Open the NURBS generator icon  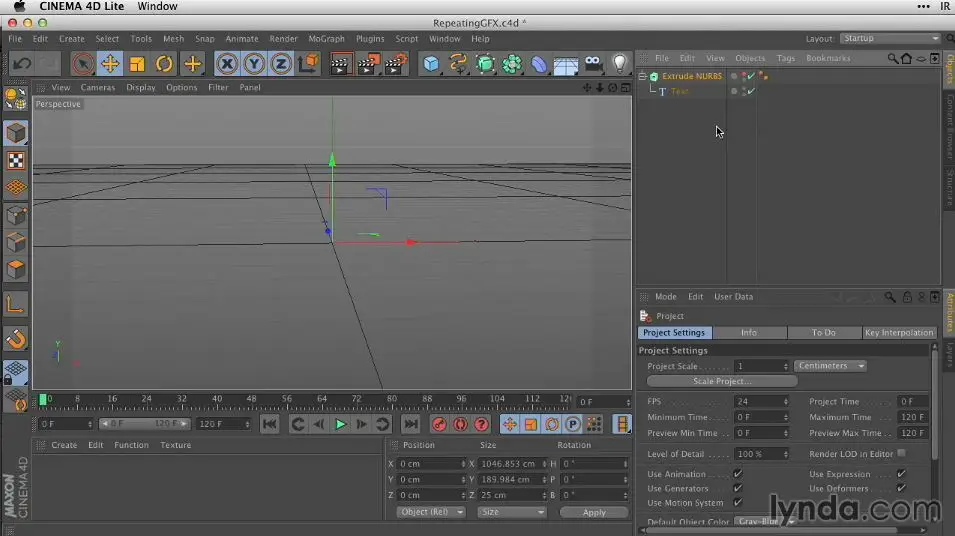485,64
